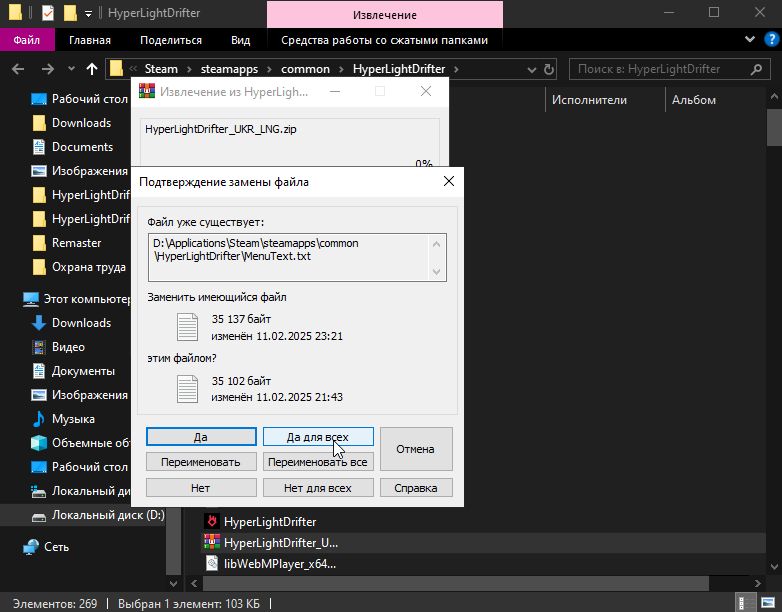Click Steam in address breadcrumb
The height and width of the screenshot is (612, 782).
pos(161,69)
